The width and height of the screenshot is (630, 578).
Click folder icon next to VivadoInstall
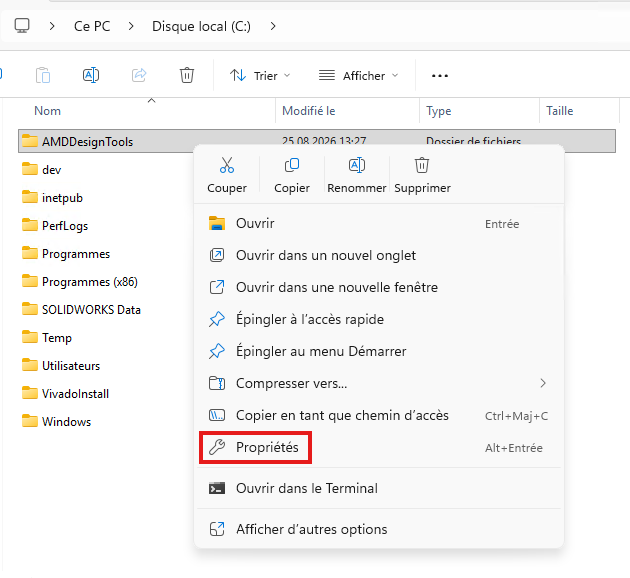point(30,393)
